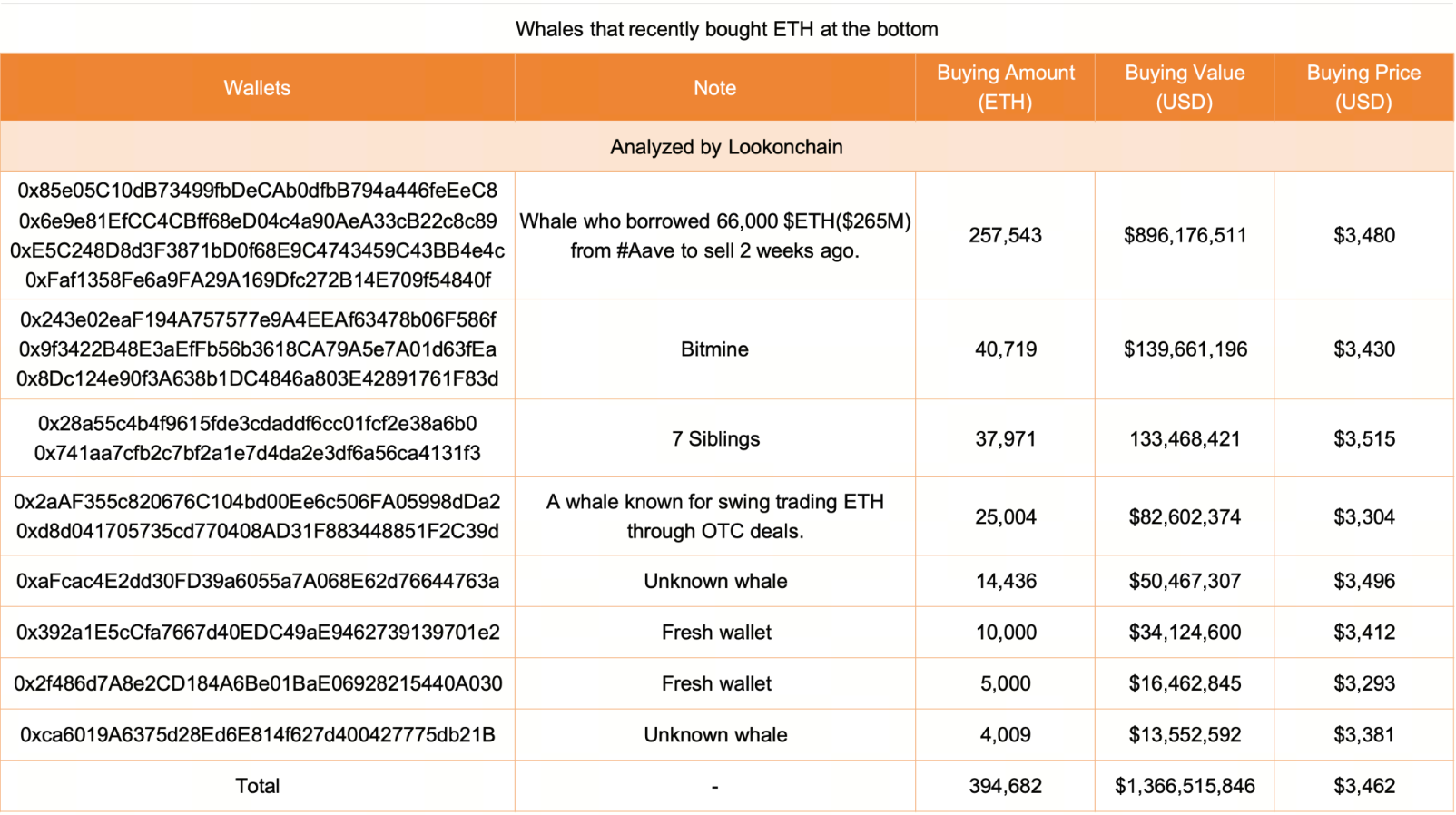Click the 'Buying Amount (ETH)' header

click(1005, 87)
